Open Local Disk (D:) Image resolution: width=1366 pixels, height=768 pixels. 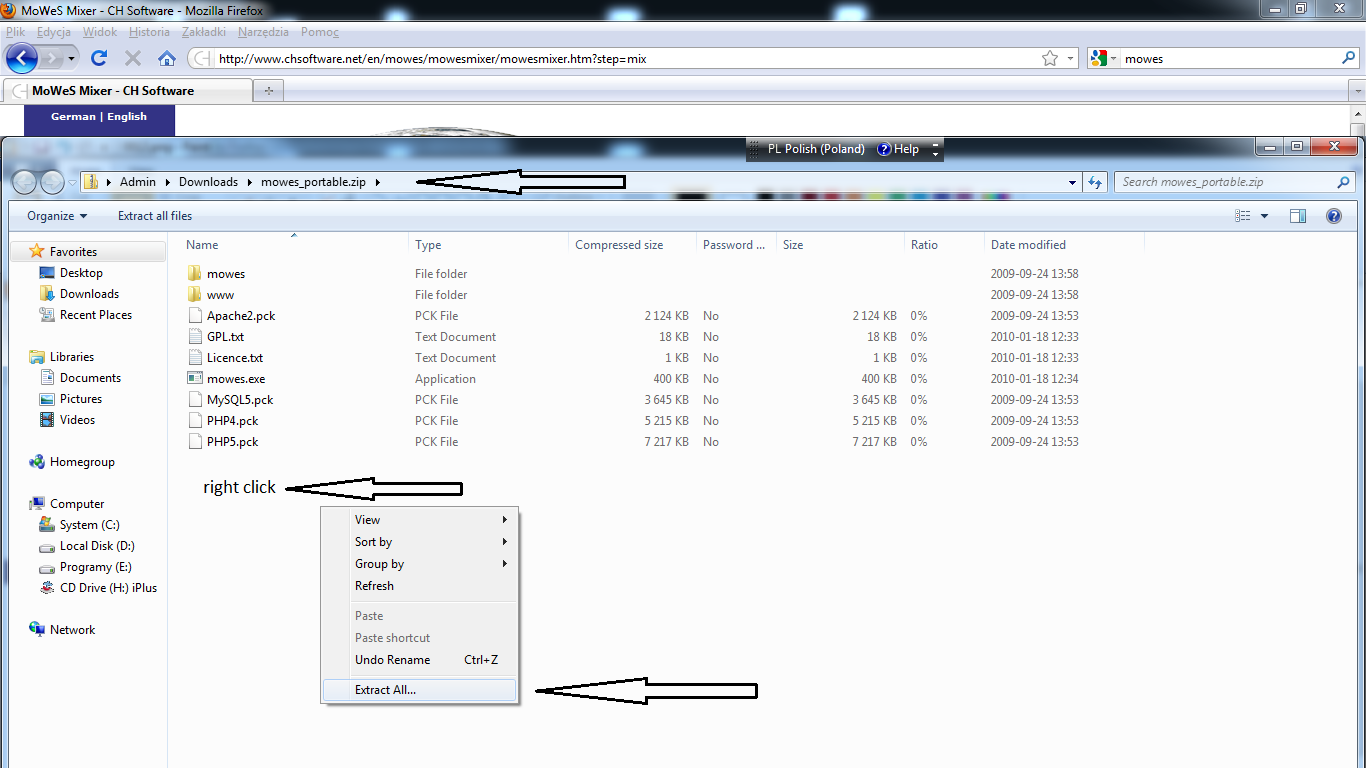[x=97, y=546]
